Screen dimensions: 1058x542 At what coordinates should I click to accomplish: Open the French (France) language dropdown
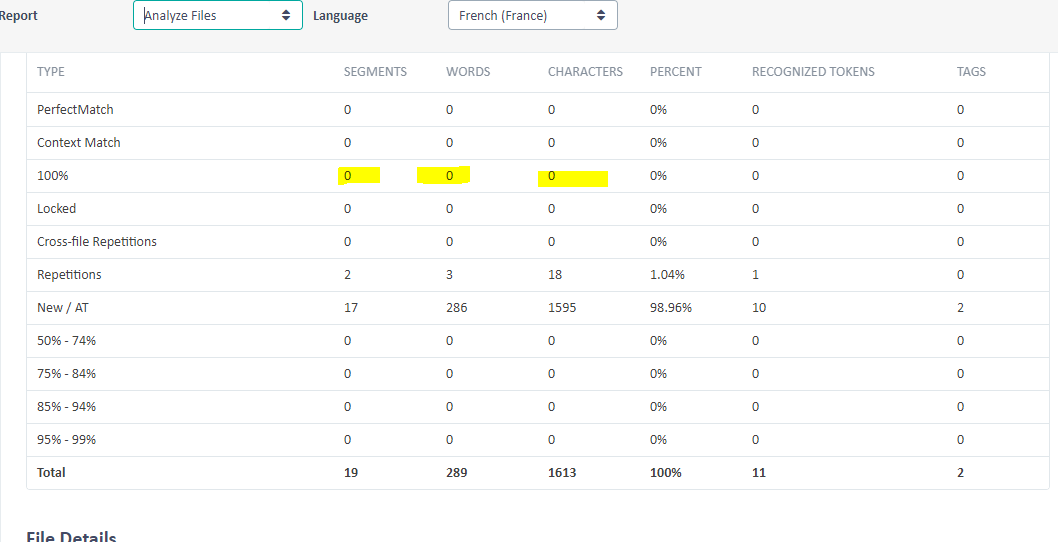coord(532,15)
